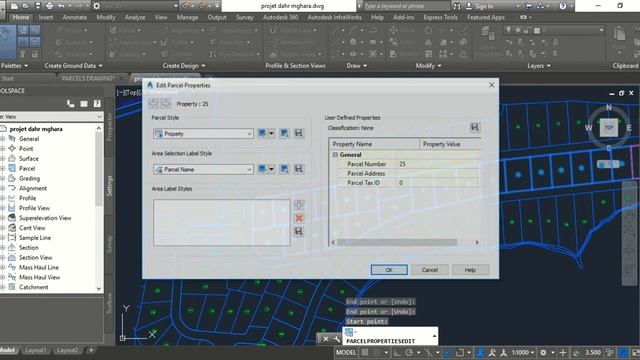Click the status bar plus icon
The width and height of the screenshot is (640, 360).
pyautogui.click(x=563, y=353)
